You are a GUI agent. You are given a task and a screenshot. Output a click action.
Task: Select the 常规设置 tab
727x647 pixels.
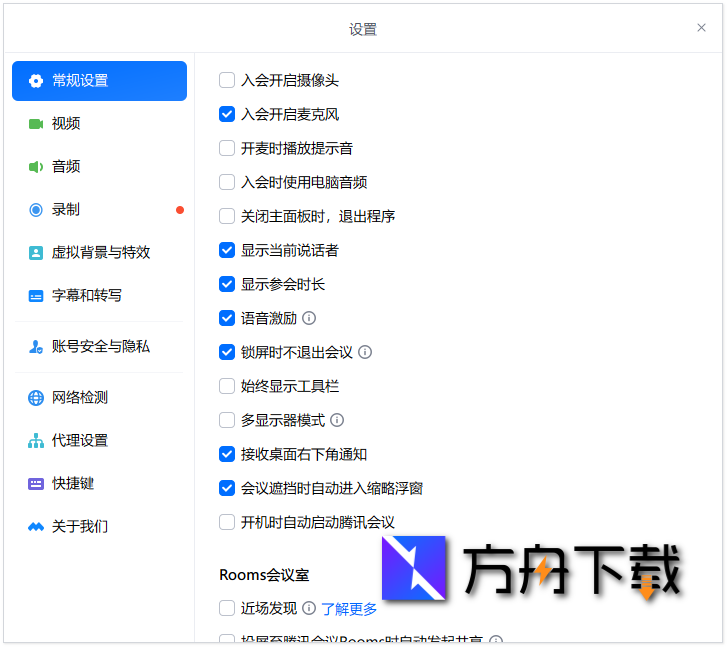(x=99, y=81)
